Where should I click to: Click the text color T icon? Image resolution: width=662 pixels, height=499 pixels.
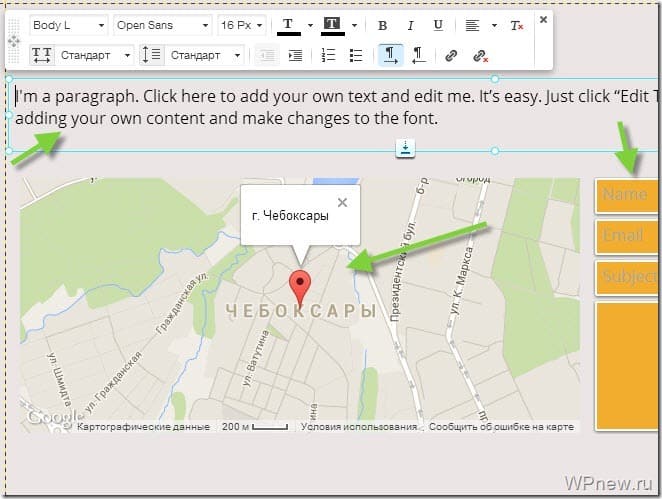[x=288, y=25]
